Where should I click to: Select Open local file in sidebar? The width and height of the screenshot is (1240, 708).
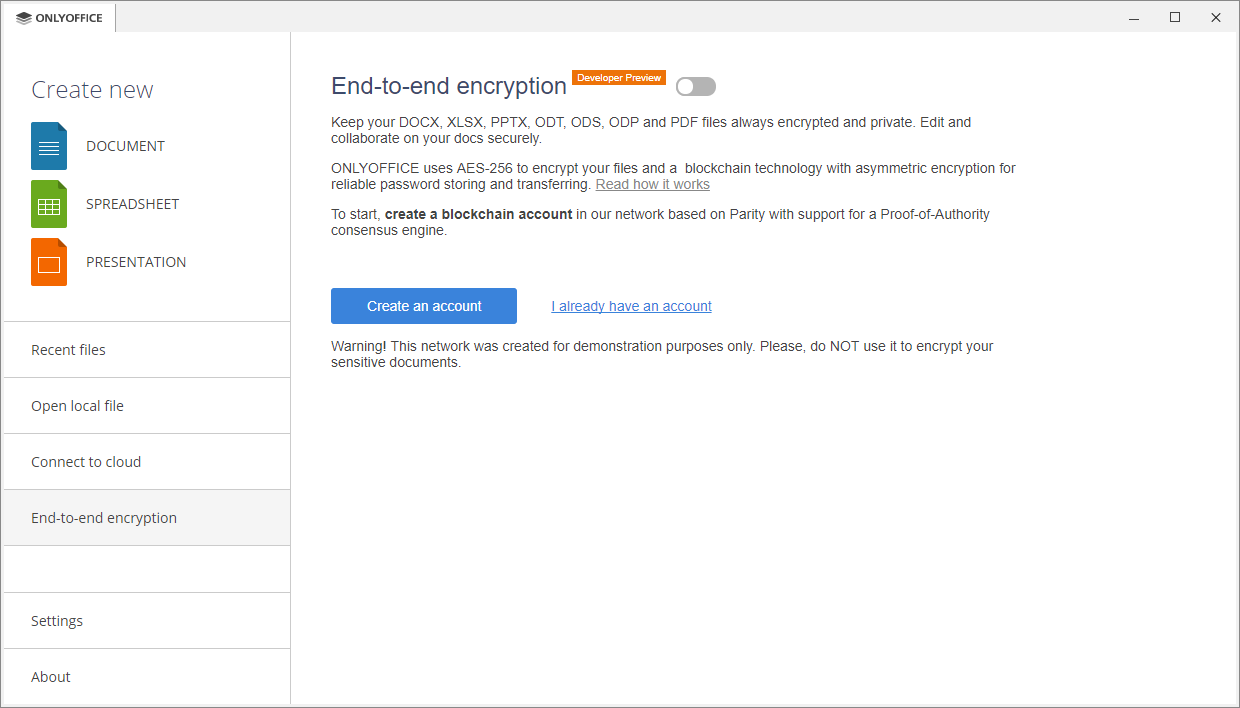coord(77,406)
